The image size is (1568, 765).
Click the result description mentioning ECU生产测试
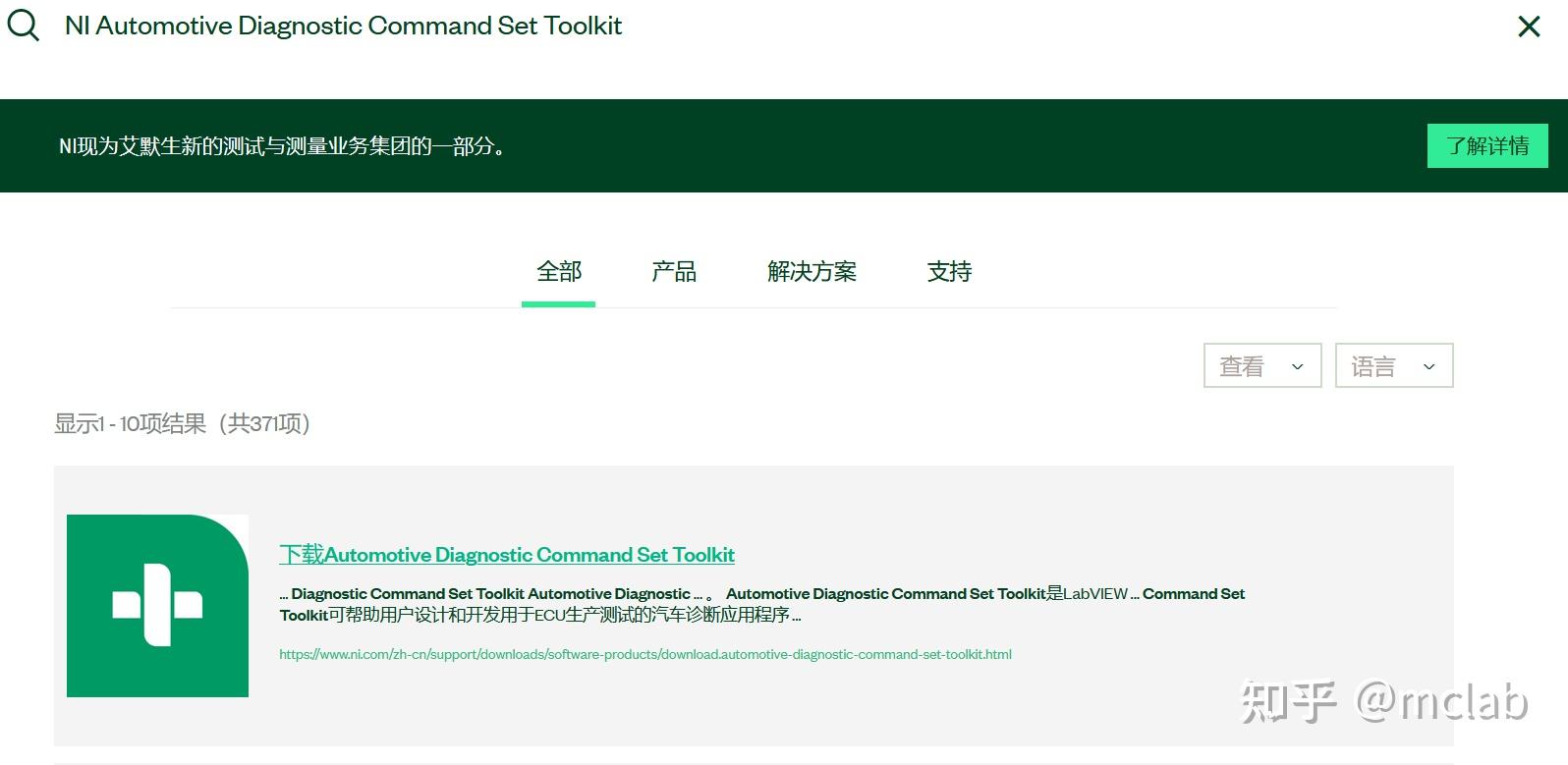[762, 604]
